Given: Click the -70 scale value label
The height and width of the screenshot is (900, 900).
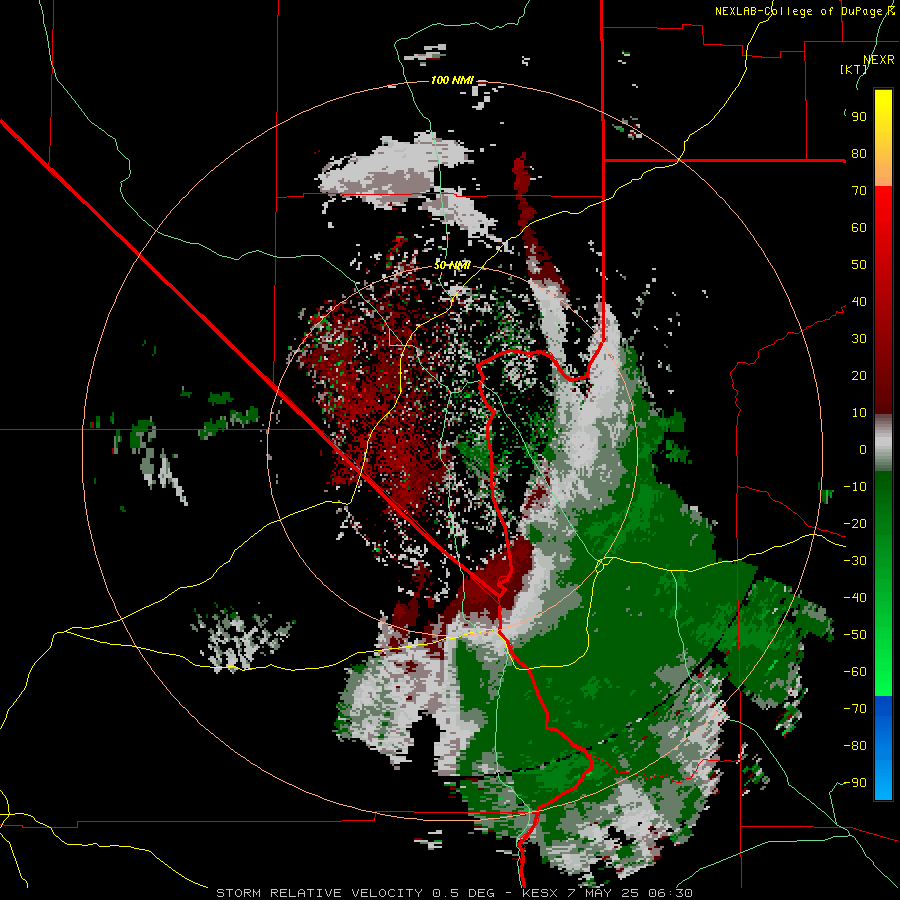Looking at the screenshot, I should (x=855, y=709).
